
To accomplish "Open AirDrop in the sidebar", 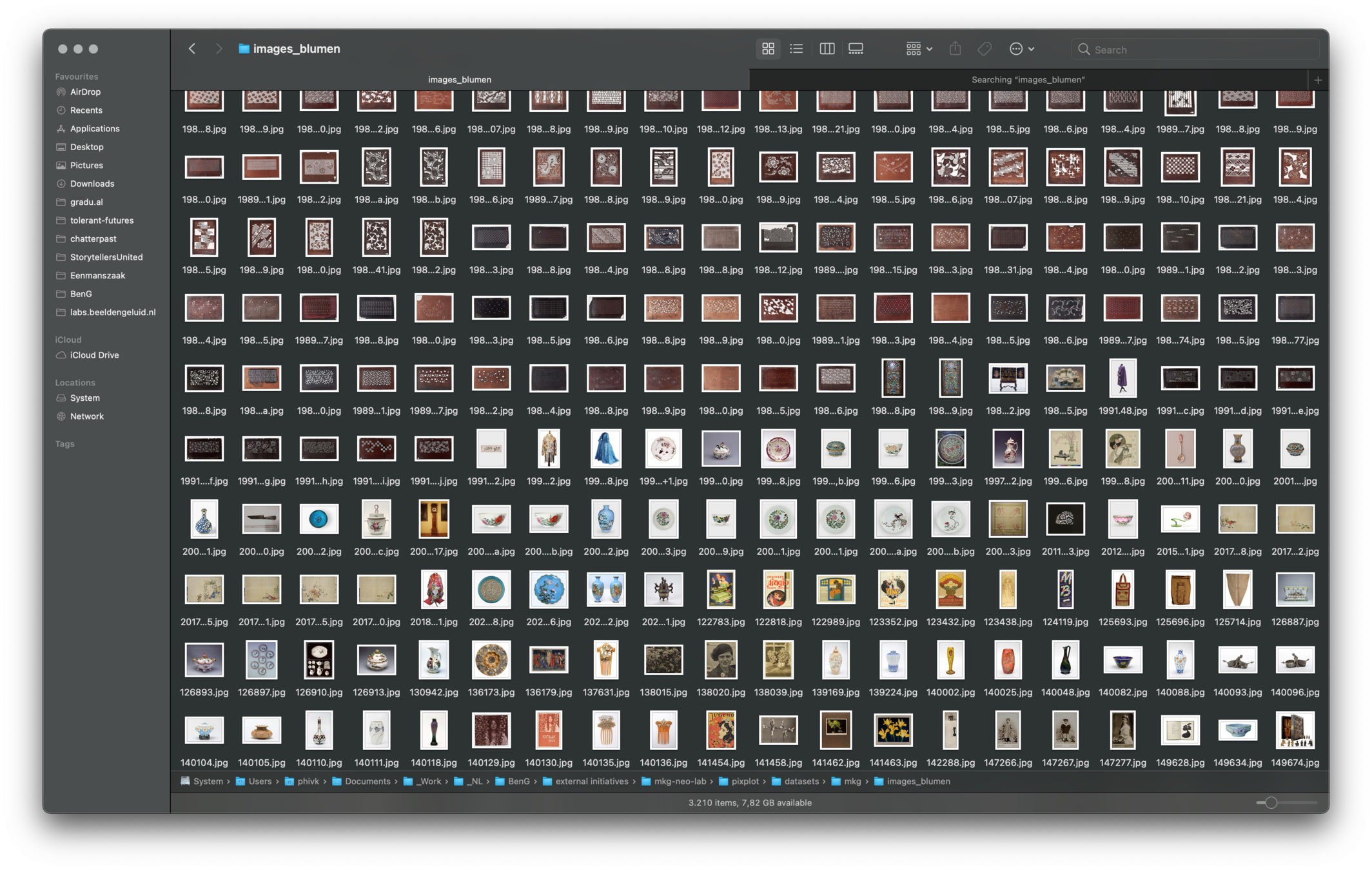I will 85,92.
